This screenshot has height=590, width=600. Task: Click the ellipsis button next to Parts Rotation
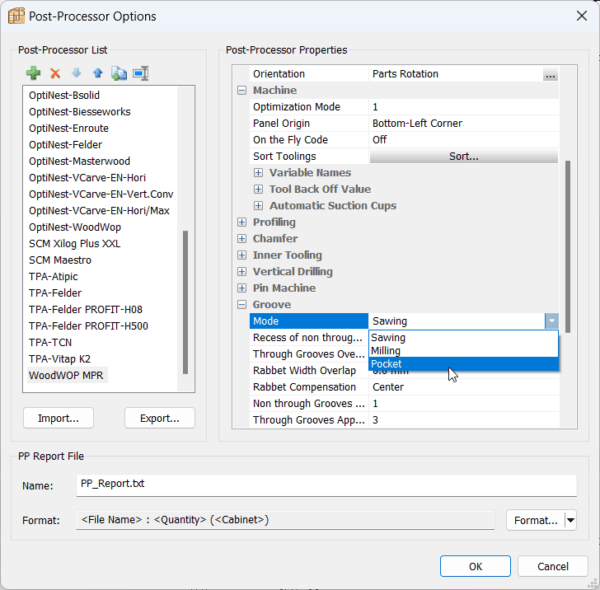[x=550, y=75]
